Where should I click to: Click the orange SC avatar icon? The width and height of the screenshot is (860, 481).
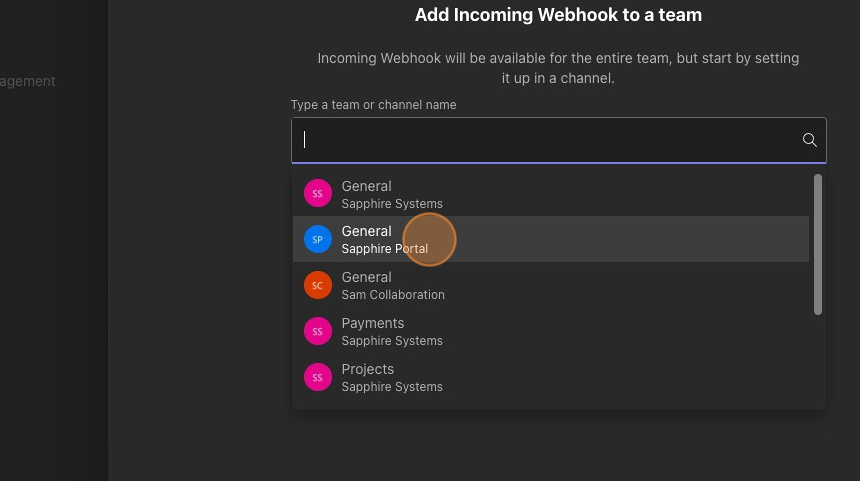317,286
